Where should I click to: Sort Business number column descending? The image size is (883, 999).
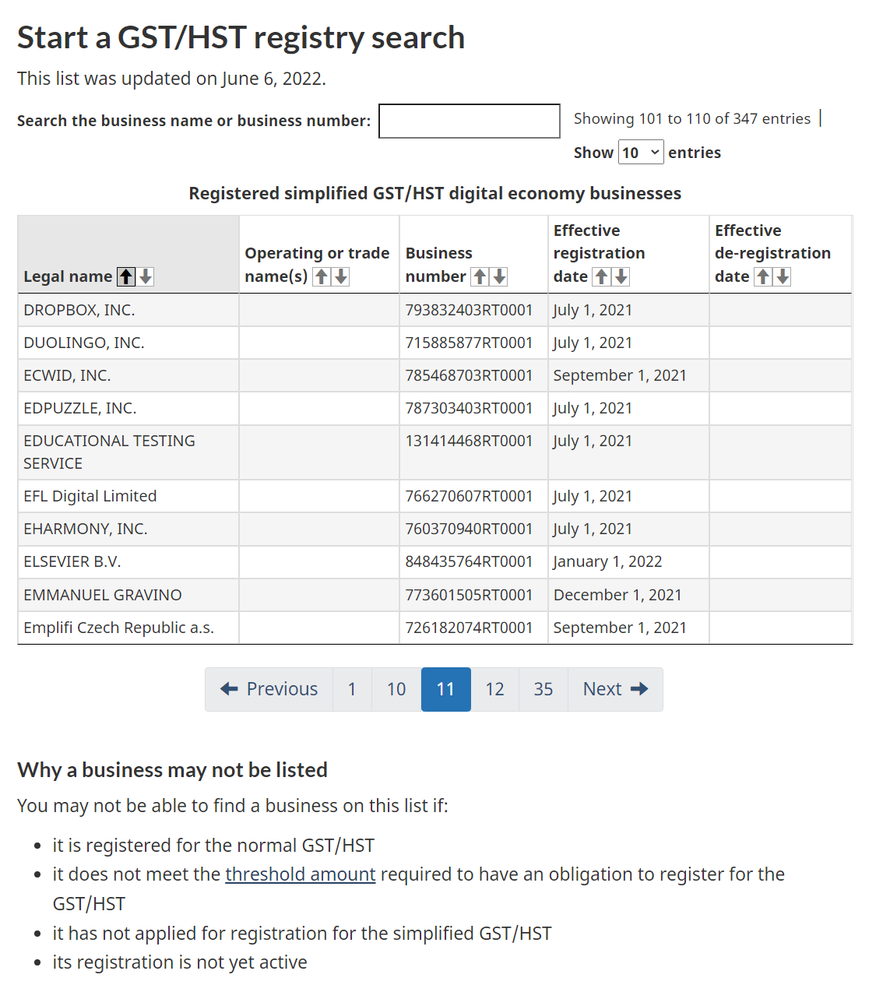pos(500,276)
